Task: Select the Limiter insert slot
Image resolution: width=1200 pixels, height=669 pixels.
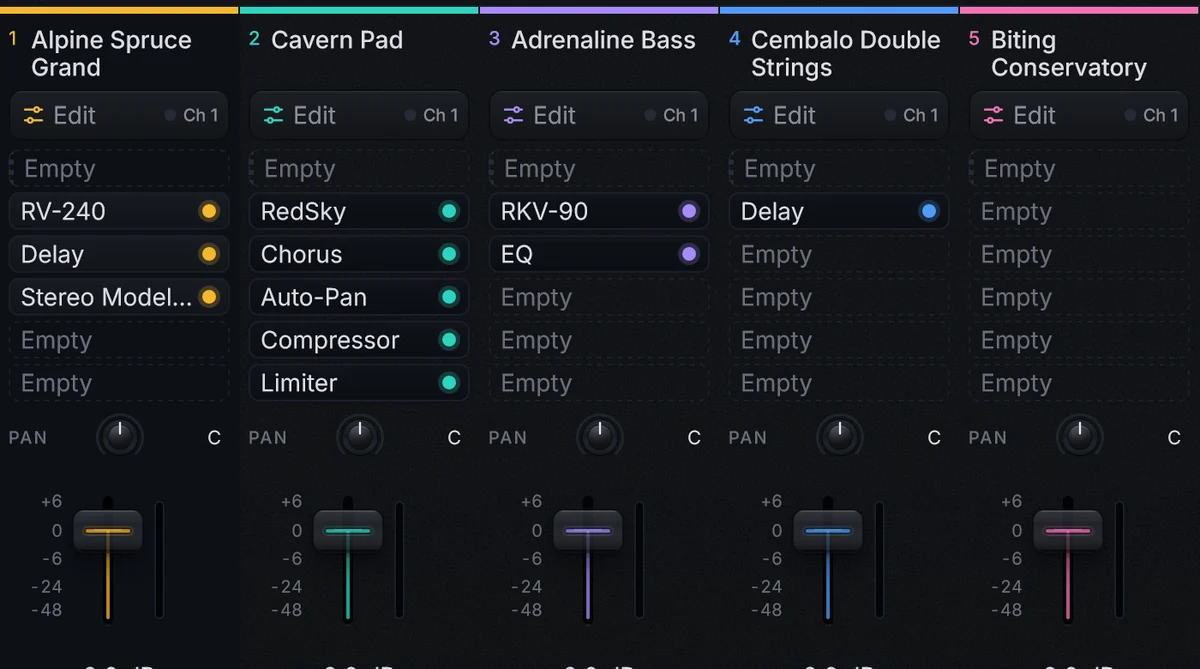Action: tap(359, 383)
